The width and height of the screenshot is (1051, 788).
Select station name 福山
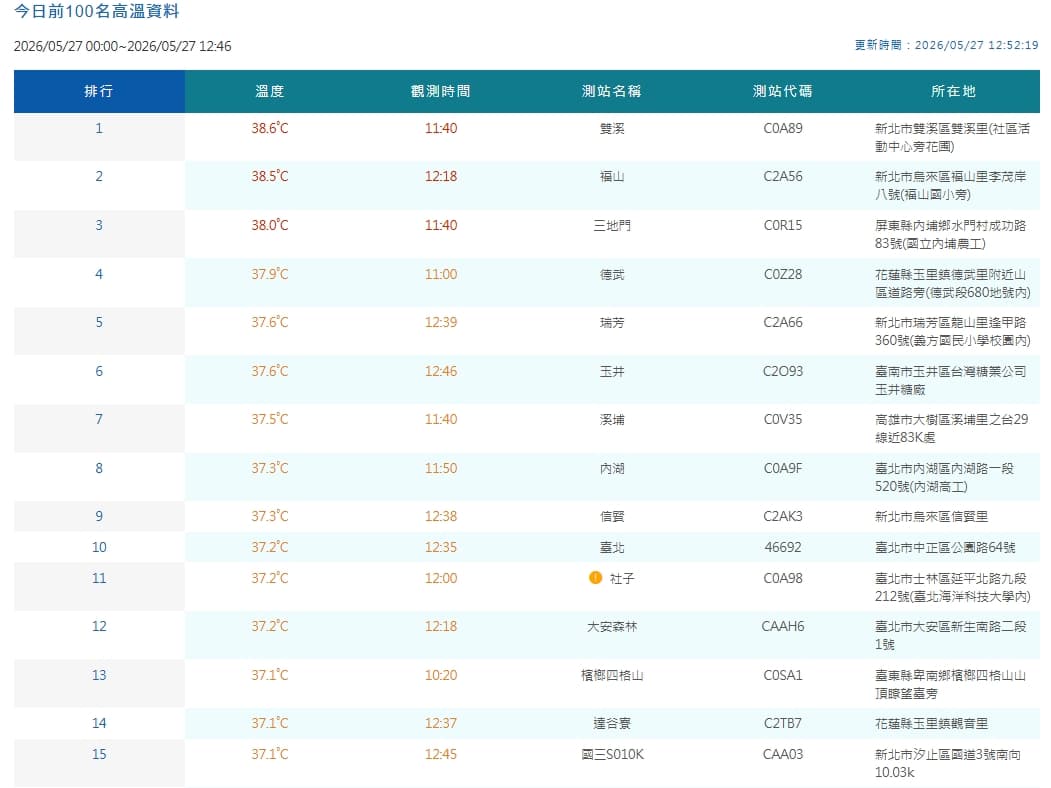(612, 177)
